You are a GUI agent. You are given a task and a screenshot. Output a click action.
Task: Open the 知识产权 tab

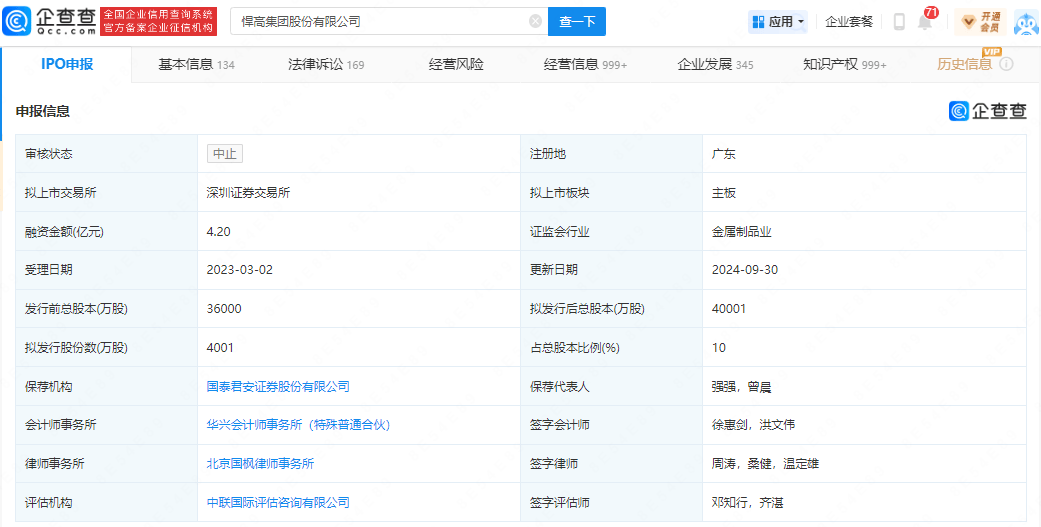pos(844,64)
